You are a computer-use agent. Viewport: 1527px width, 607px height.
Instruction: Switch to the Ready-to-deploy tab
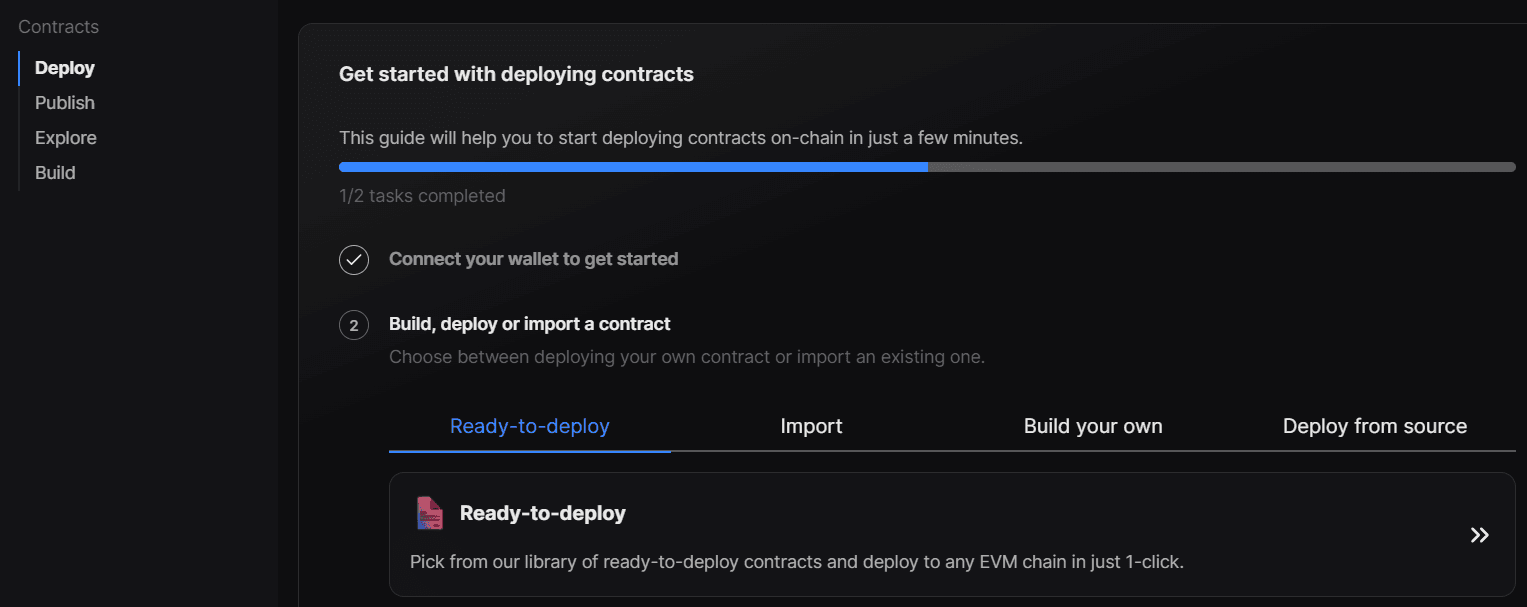coord(530,426)
